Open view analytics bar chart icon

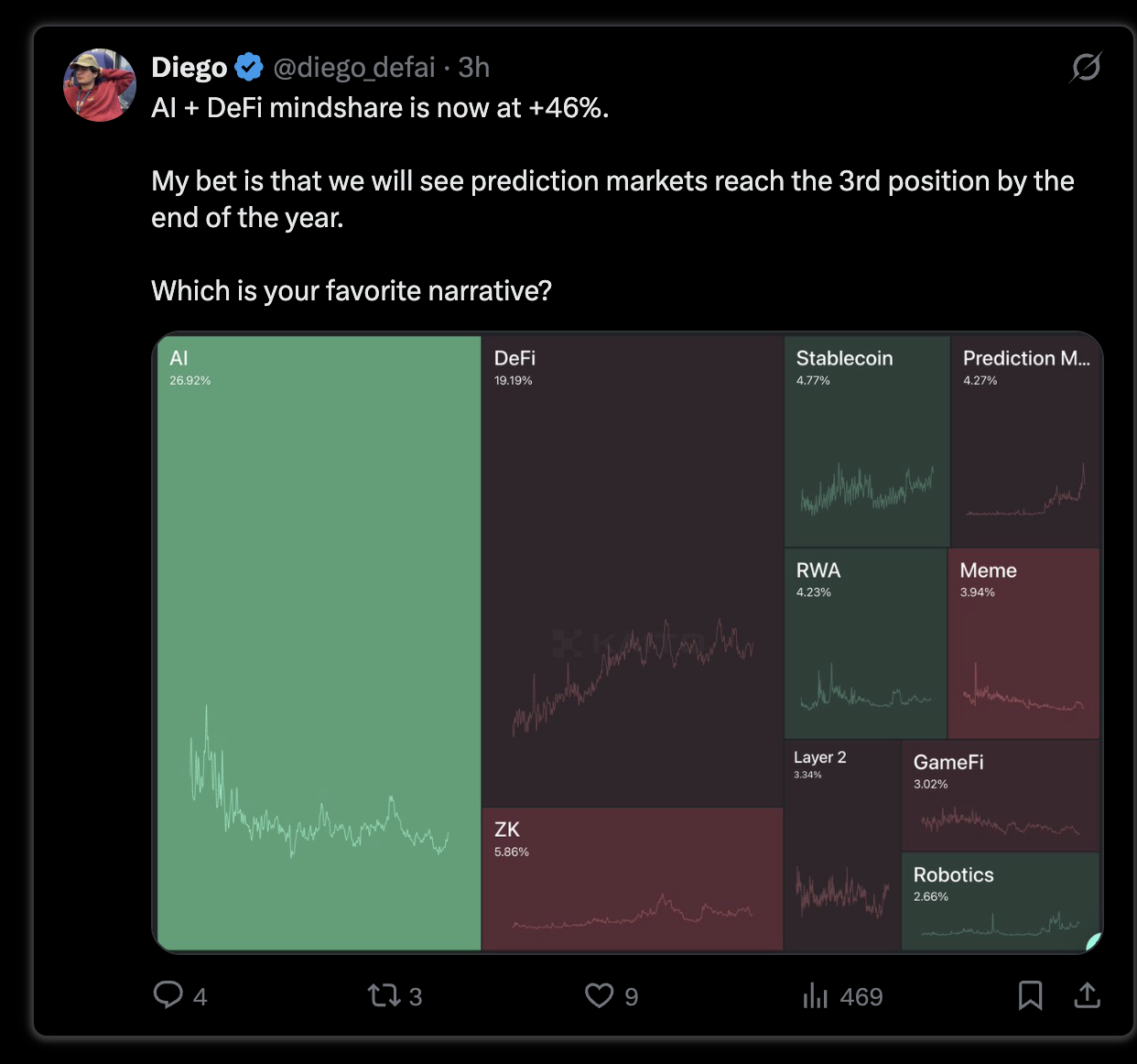point(815,995)
